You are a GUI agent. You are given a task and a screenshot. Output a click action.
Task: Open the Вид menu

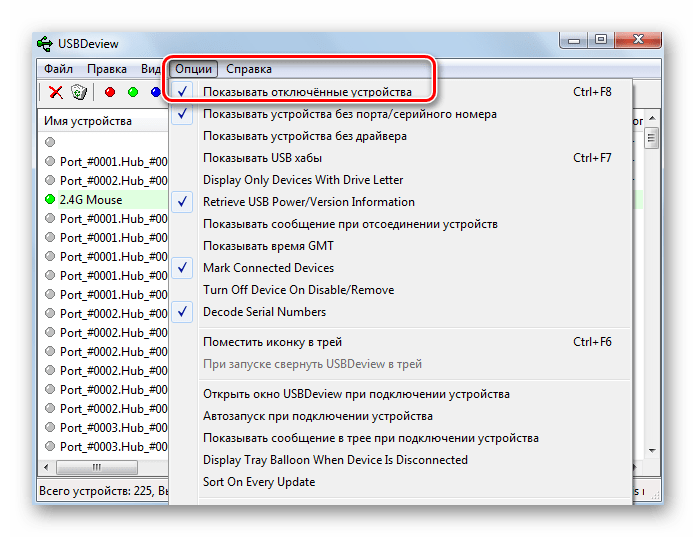pyautogui.click(x=150, y=69)
